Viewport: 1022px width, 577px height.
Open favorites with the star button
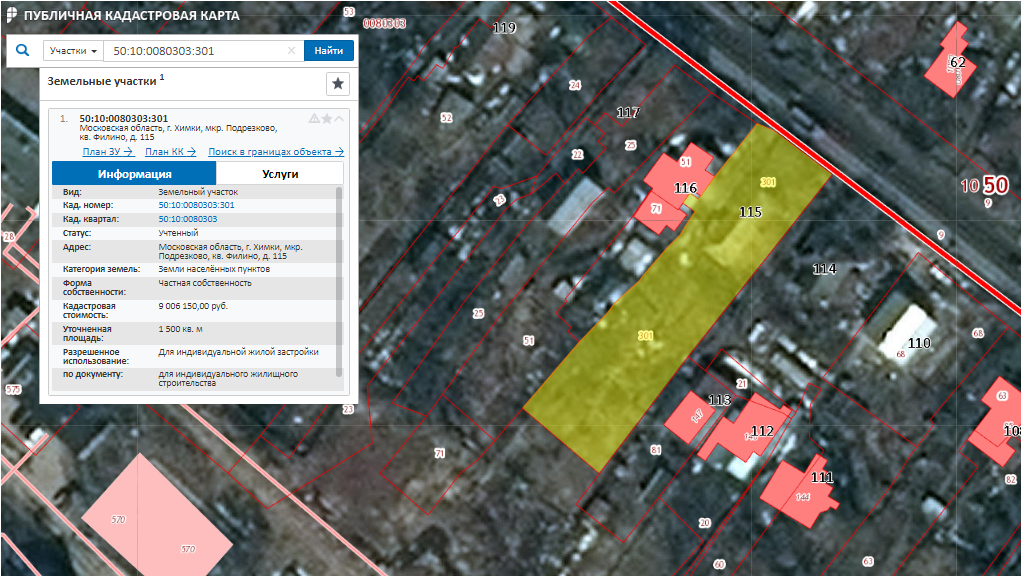coord(338,83)
